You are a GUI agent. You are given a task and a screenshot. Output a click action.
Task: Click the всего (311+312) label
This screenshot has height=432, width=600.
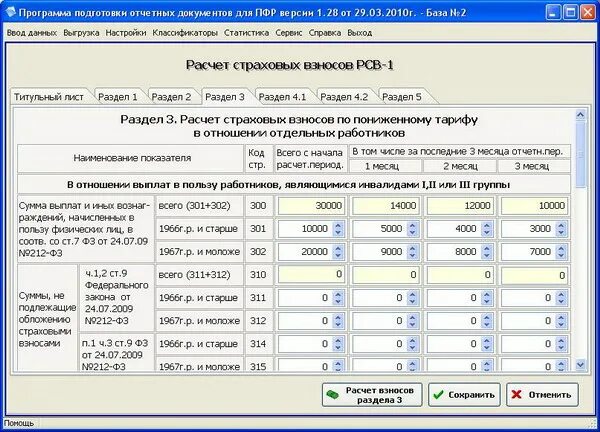(x=194, y=275)
